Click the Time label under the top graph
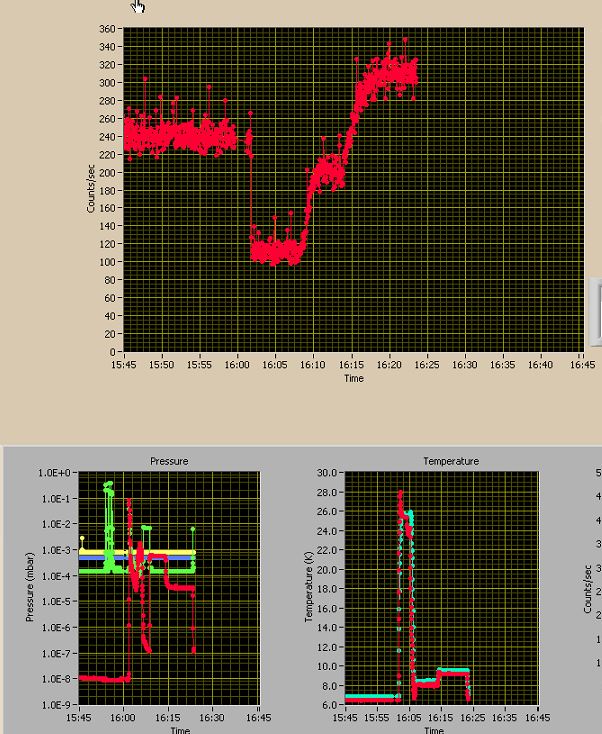The height and width of the screenshot is (734, 602). pos(354,378)
